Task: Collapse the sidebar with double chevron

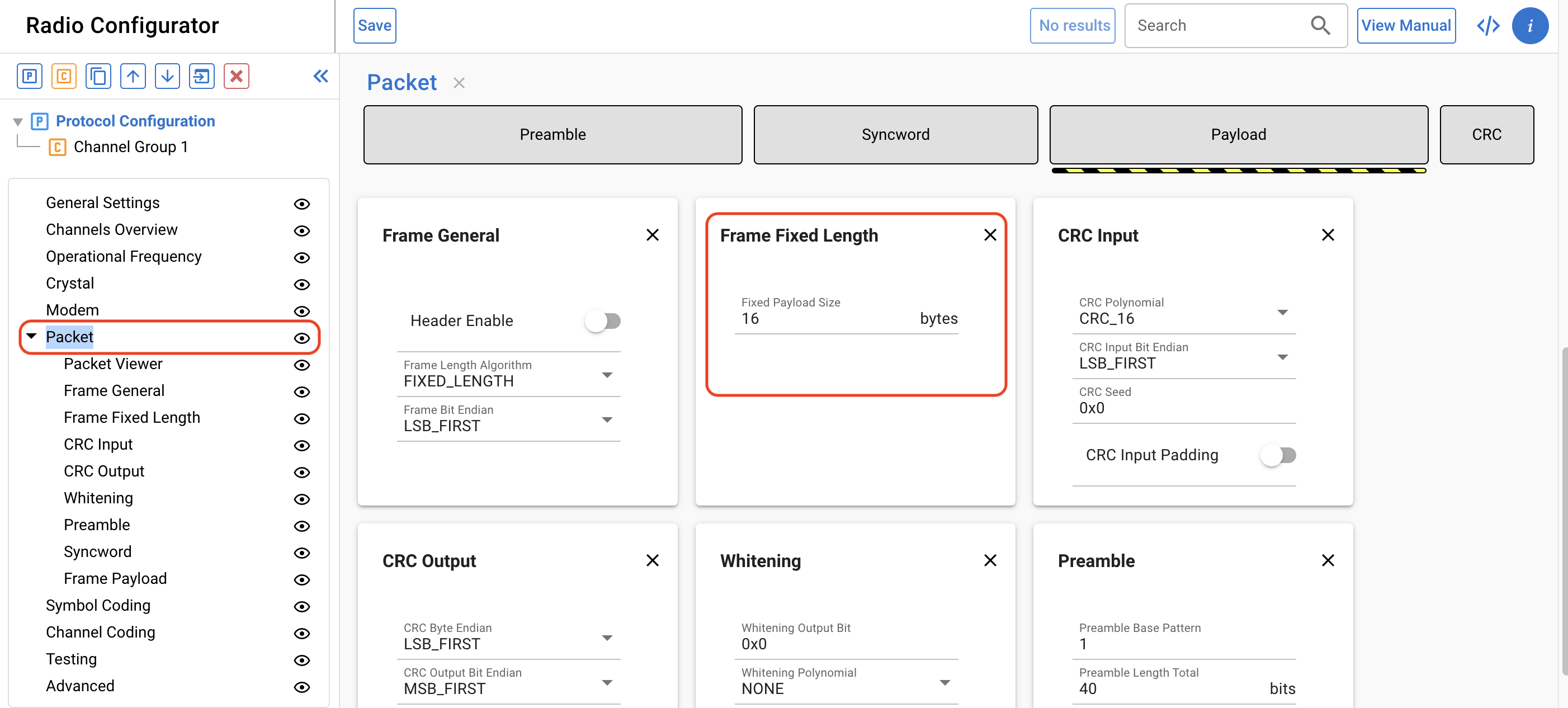Action: [x=321, y=76]
